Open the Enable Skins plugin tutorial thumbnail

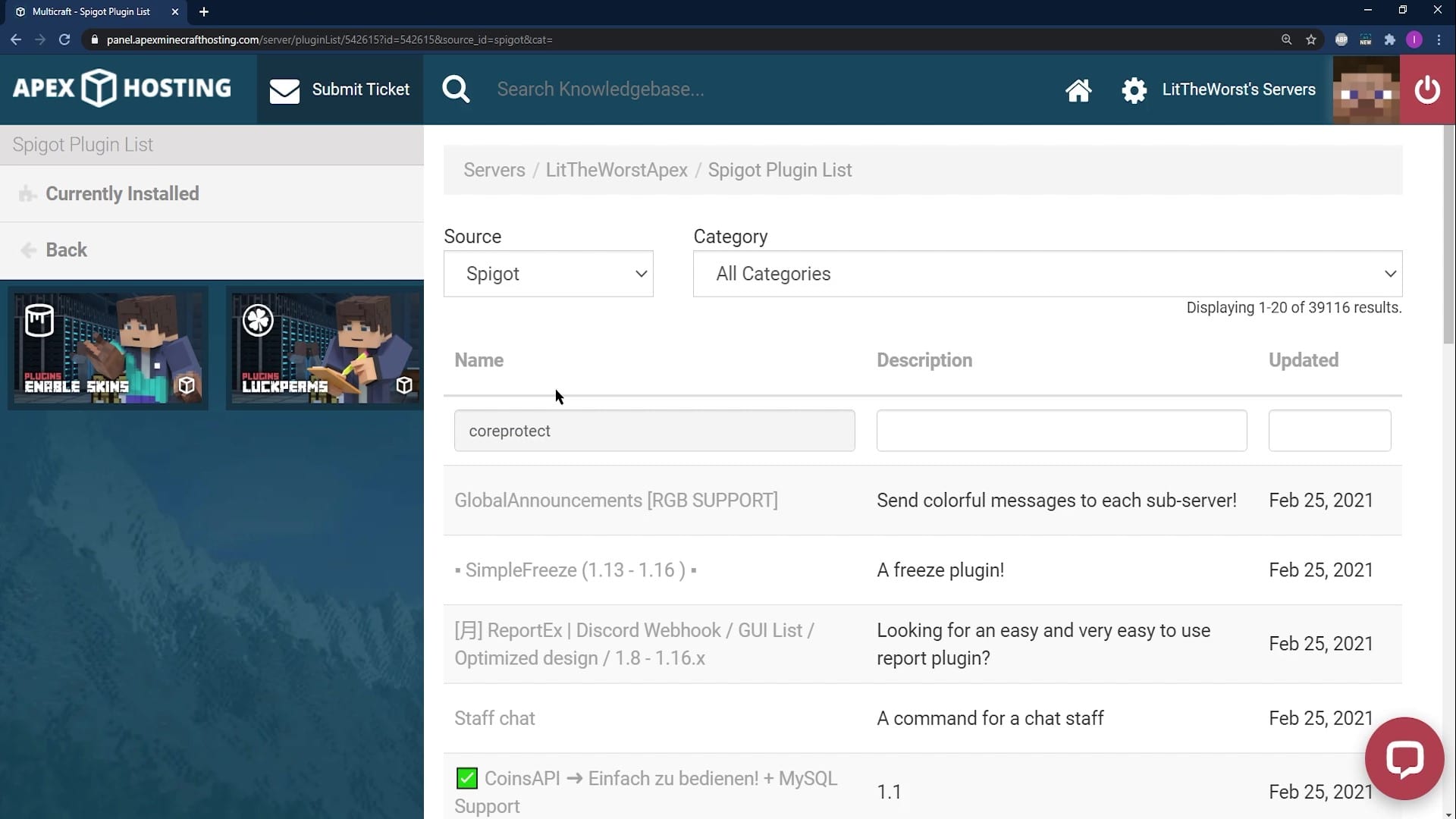tap(108, 348)
